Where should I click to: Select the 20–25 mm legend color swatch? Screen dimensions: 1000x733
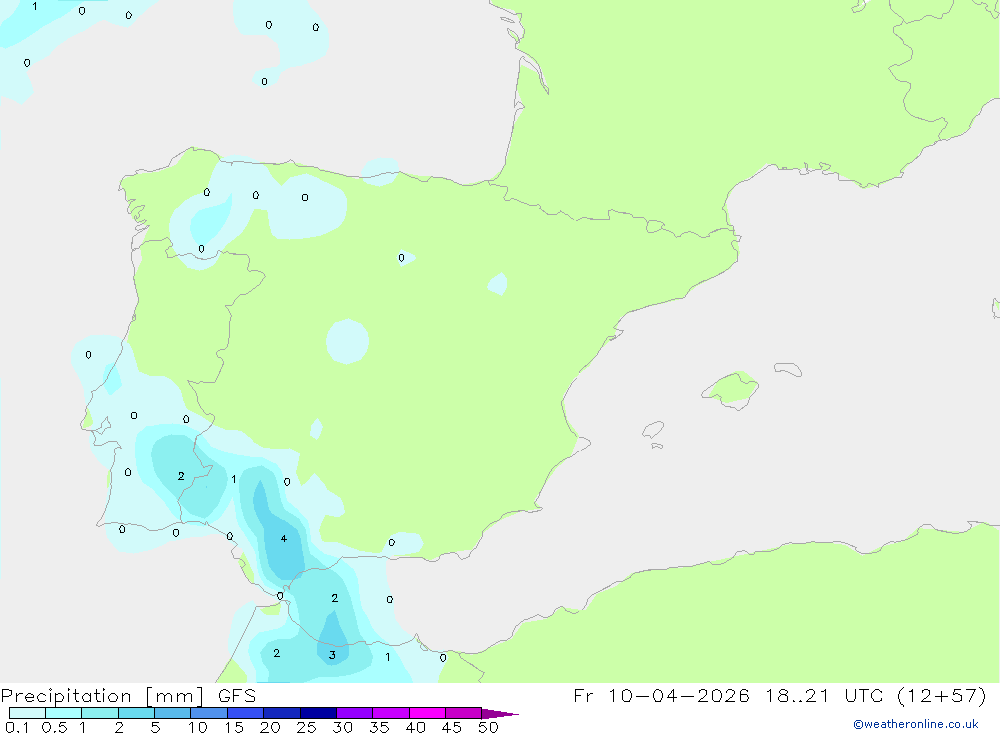pos(282,713)
